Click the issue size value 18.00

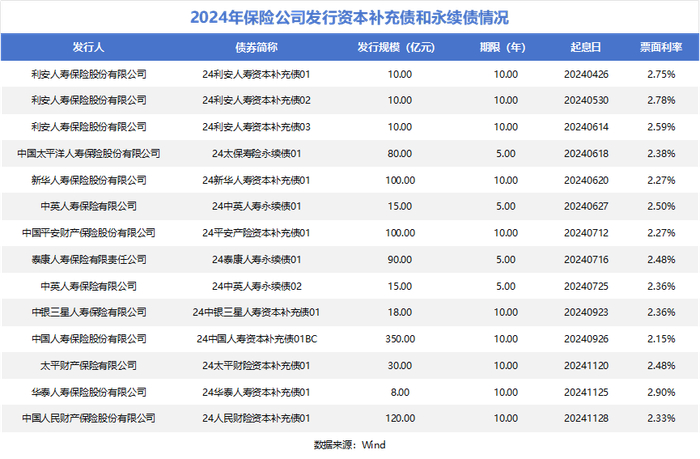(400, 312)
